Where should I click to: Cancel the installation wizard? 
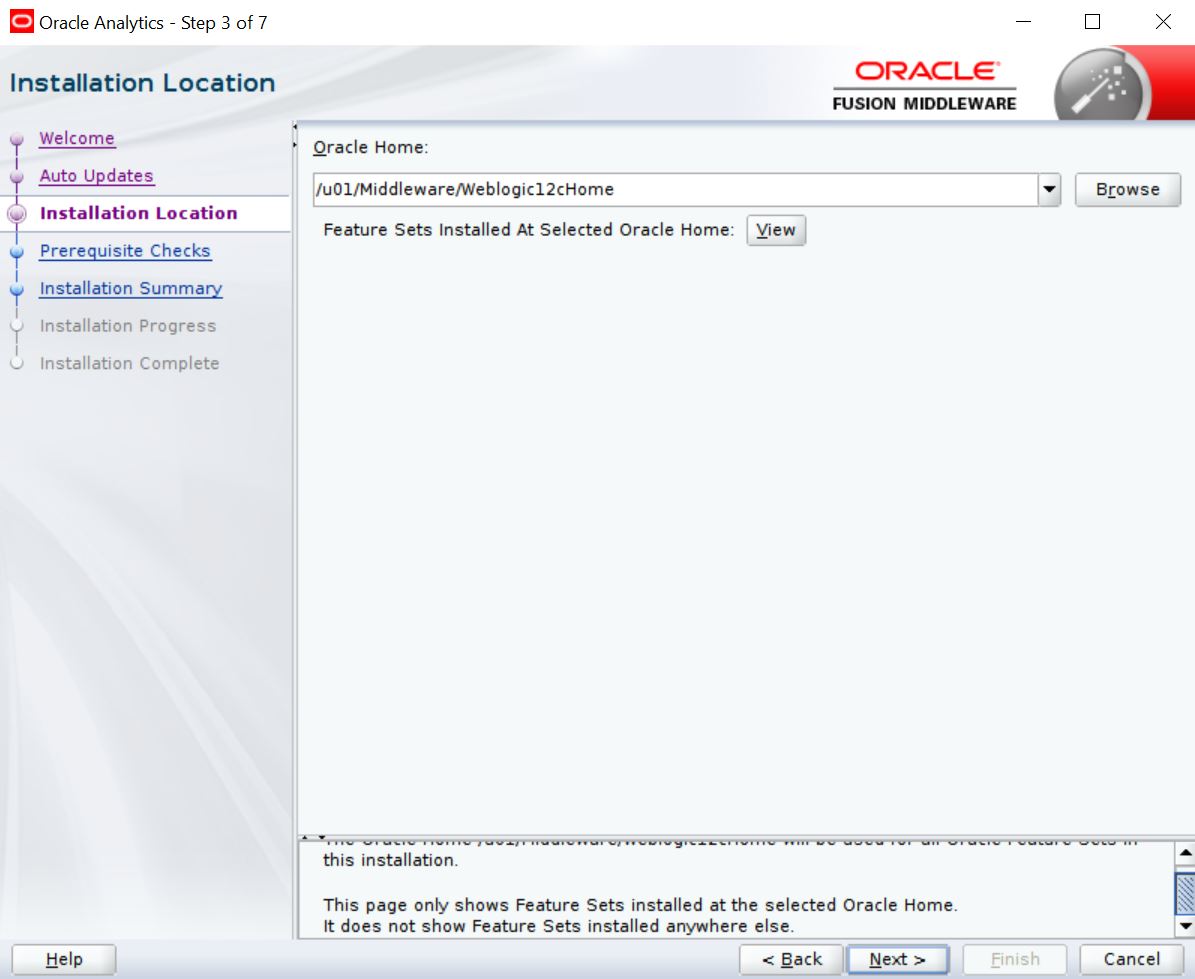tap(1132, 959)
